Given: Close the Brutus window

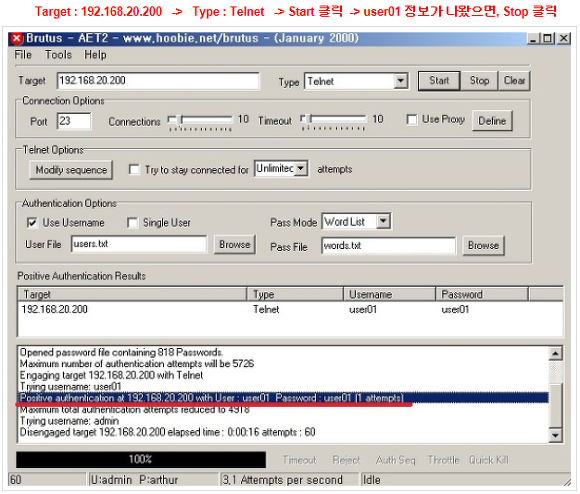Looking at the screenshot, I should click(564, 38).
